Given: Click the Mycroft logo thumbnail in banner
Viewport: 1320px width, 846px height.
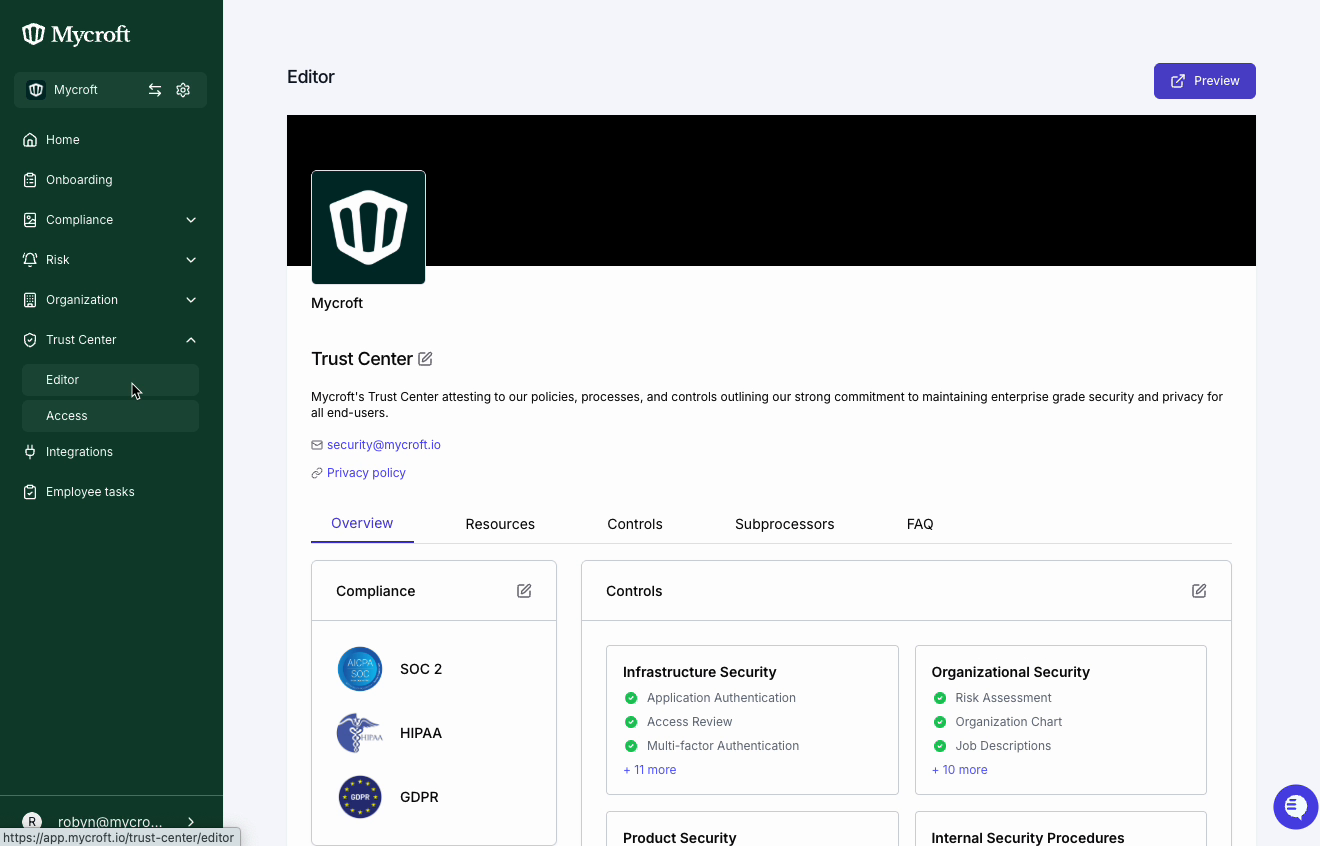Looking at the screenshot, I should (x=368, y=227).
